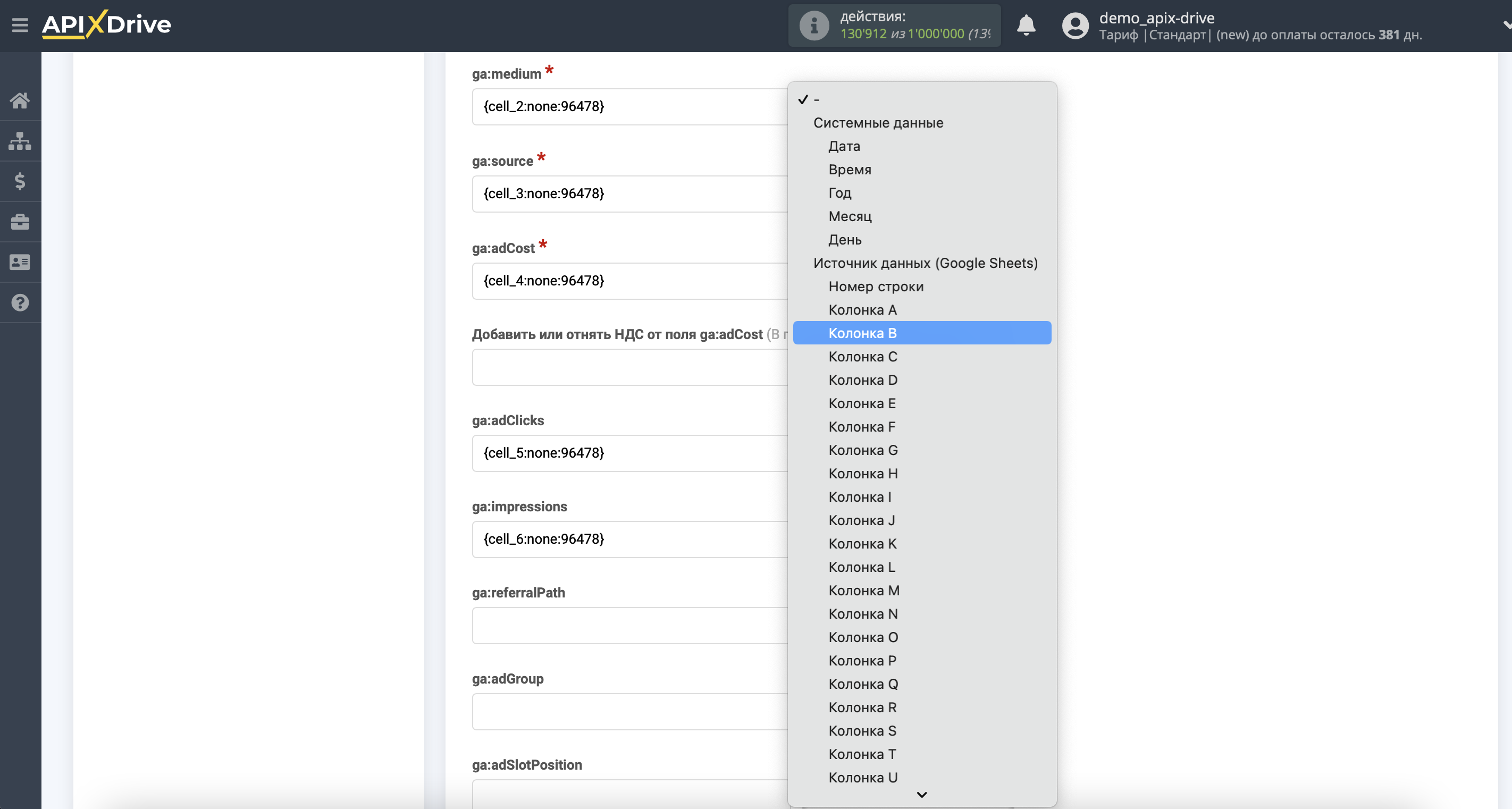1512x809 pixels.
Task: Open the help question mark icon
Action: click(x=20, y=303)
